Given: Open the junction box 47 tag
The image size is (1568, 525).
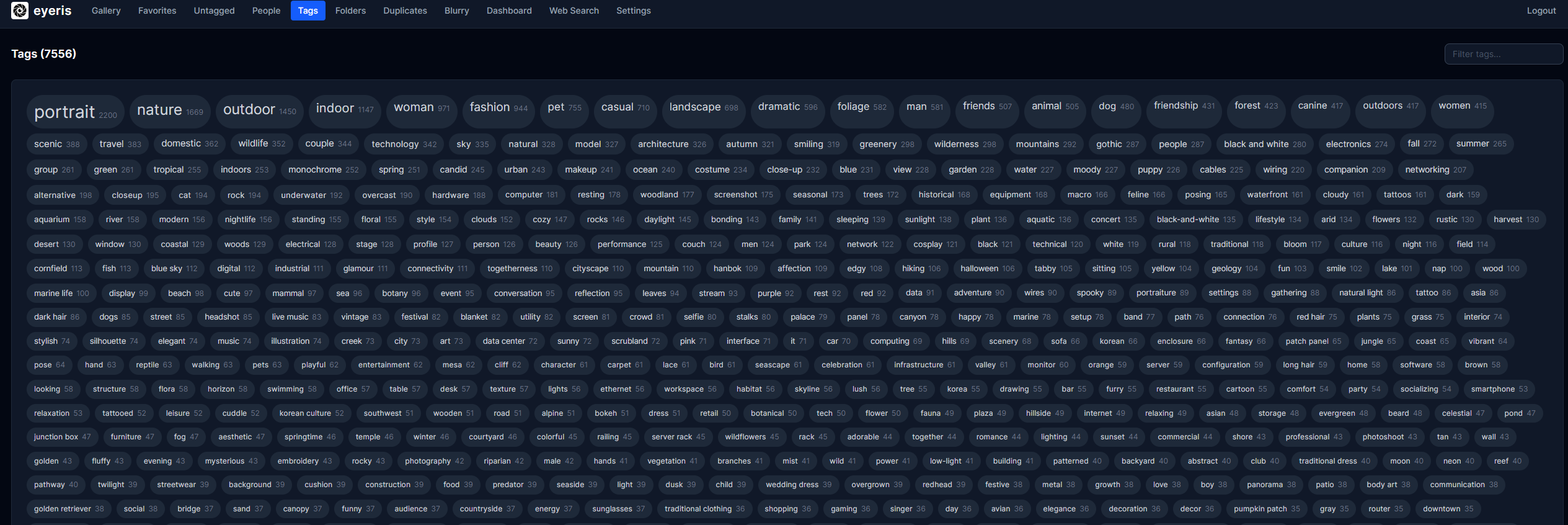Looking at the screenshot, I should (62, 437).
